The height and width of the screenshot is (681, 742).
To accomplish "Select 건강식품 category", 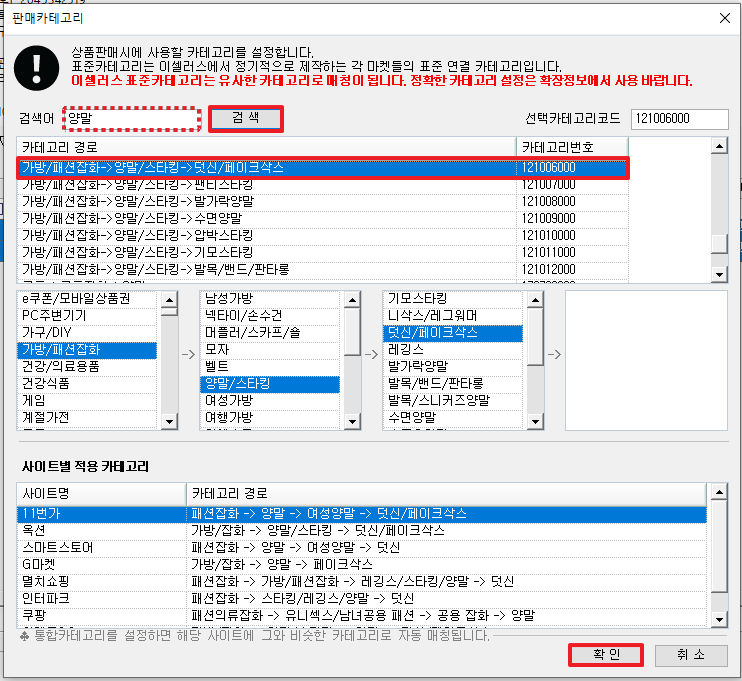I will coord(87,384).
